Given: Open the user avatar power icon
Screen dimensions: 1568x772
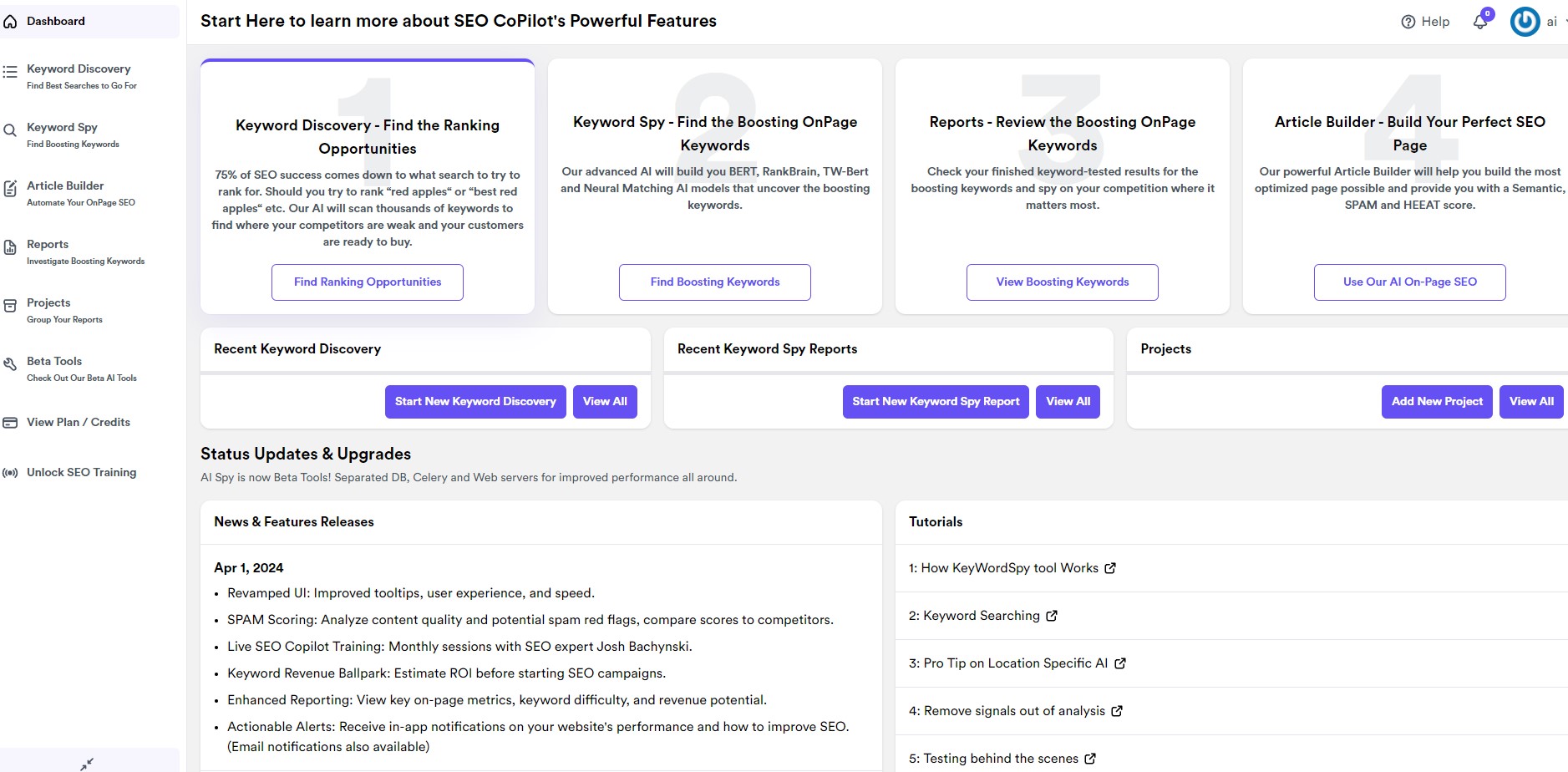Looking at the screenshot, I should click(1525, 22).
